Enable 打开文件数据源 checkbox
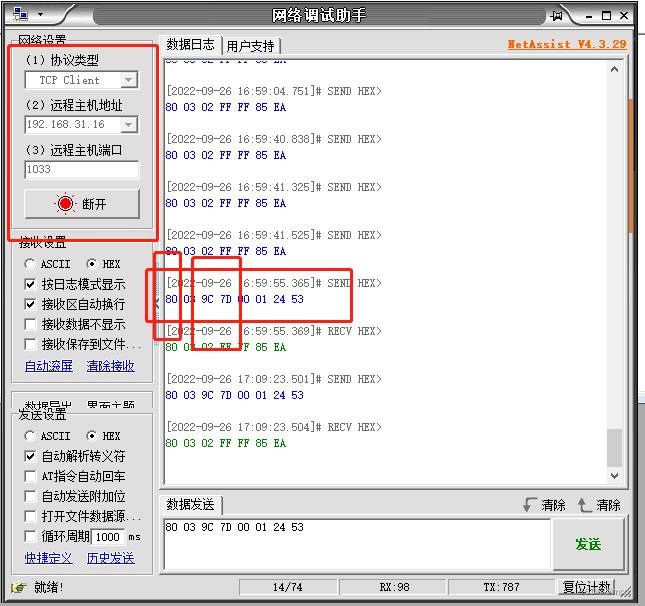645x606 pixels. pos(30,516)
